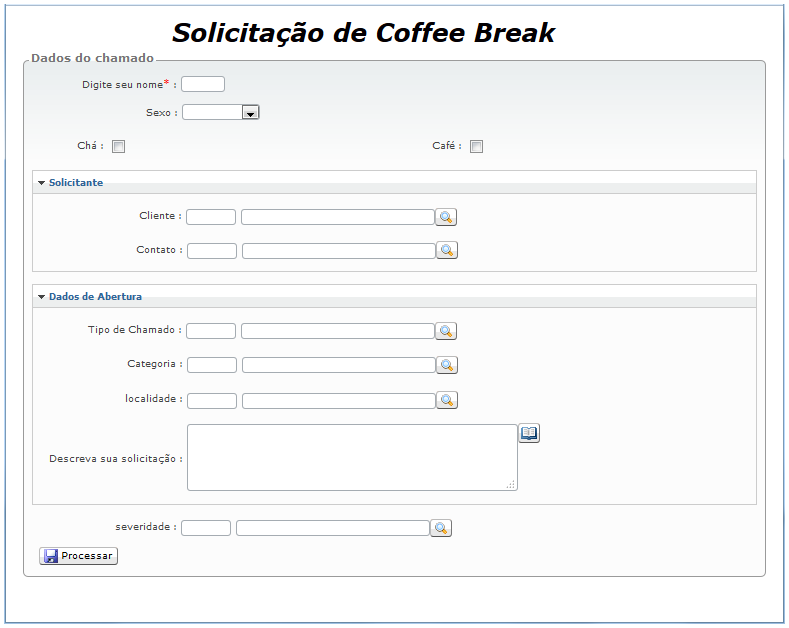Viewport: 789px width, 628px height.
Task: Click the Processar button
Action: click(x=78, y=556)
